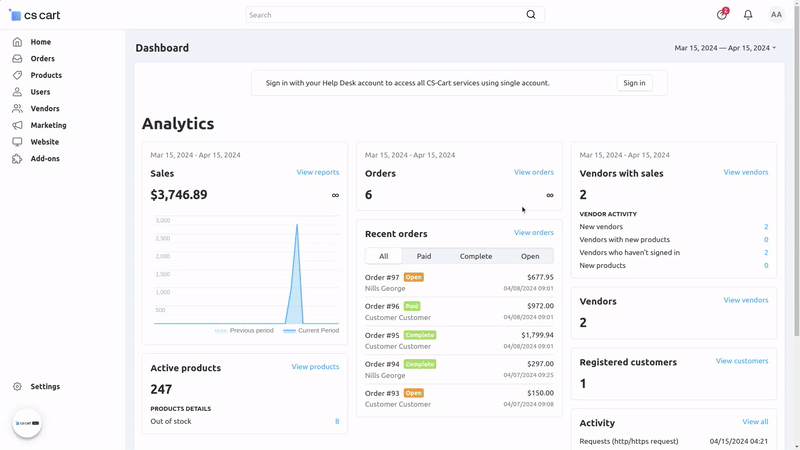Open the AA user avatar menu
Viewport: 800px width, 450px height.
coord(776,15)
